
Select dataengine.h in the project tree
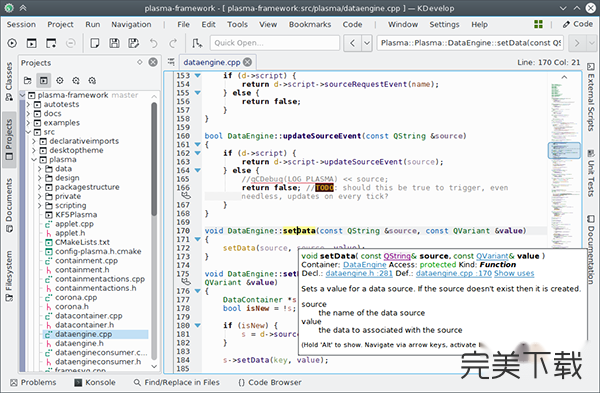pos(79,343)
